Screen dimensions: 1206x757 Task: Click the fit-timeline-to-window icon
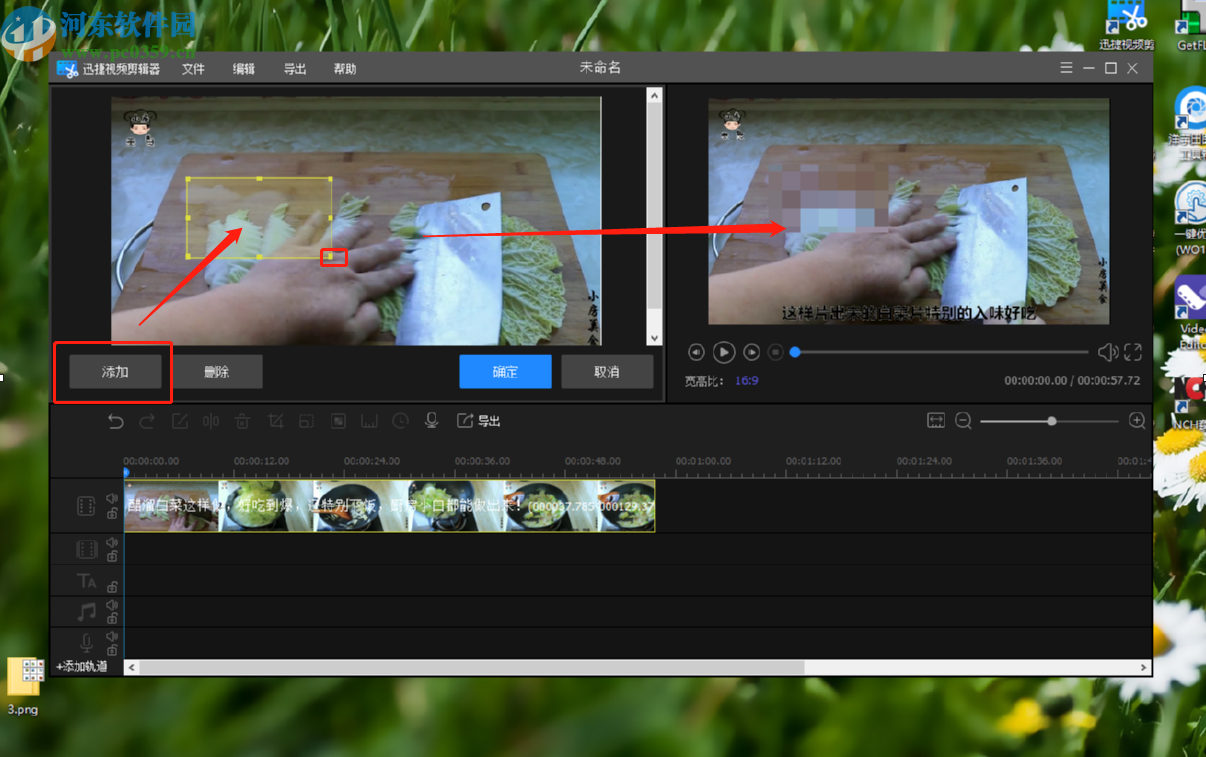click(x=935, y=421)
